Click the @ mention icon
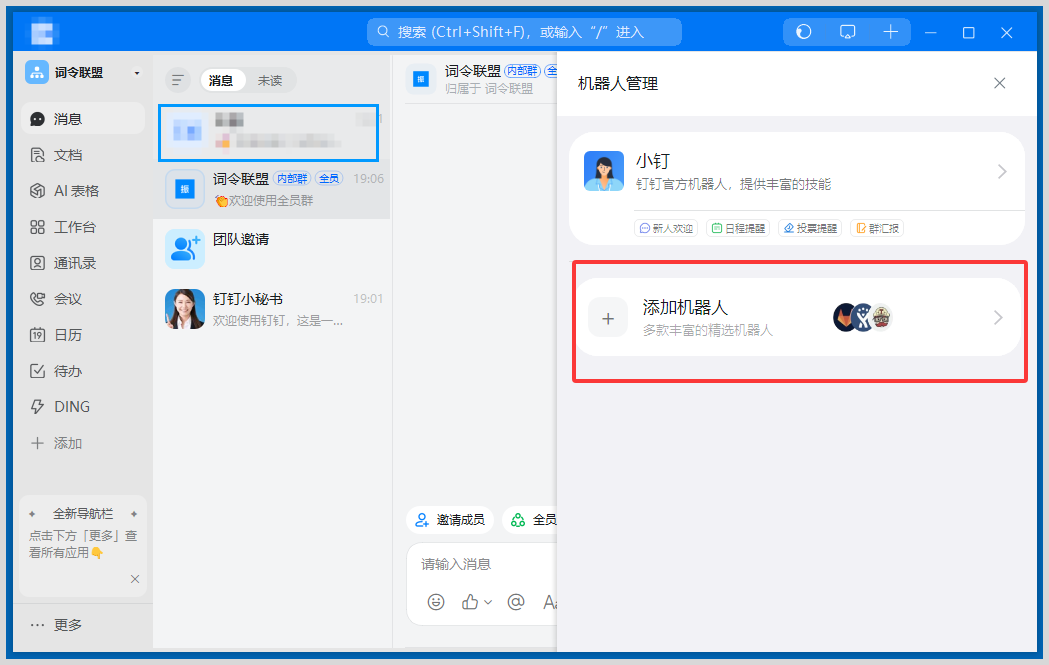1049x665 pixels. [x=516, y=602]
